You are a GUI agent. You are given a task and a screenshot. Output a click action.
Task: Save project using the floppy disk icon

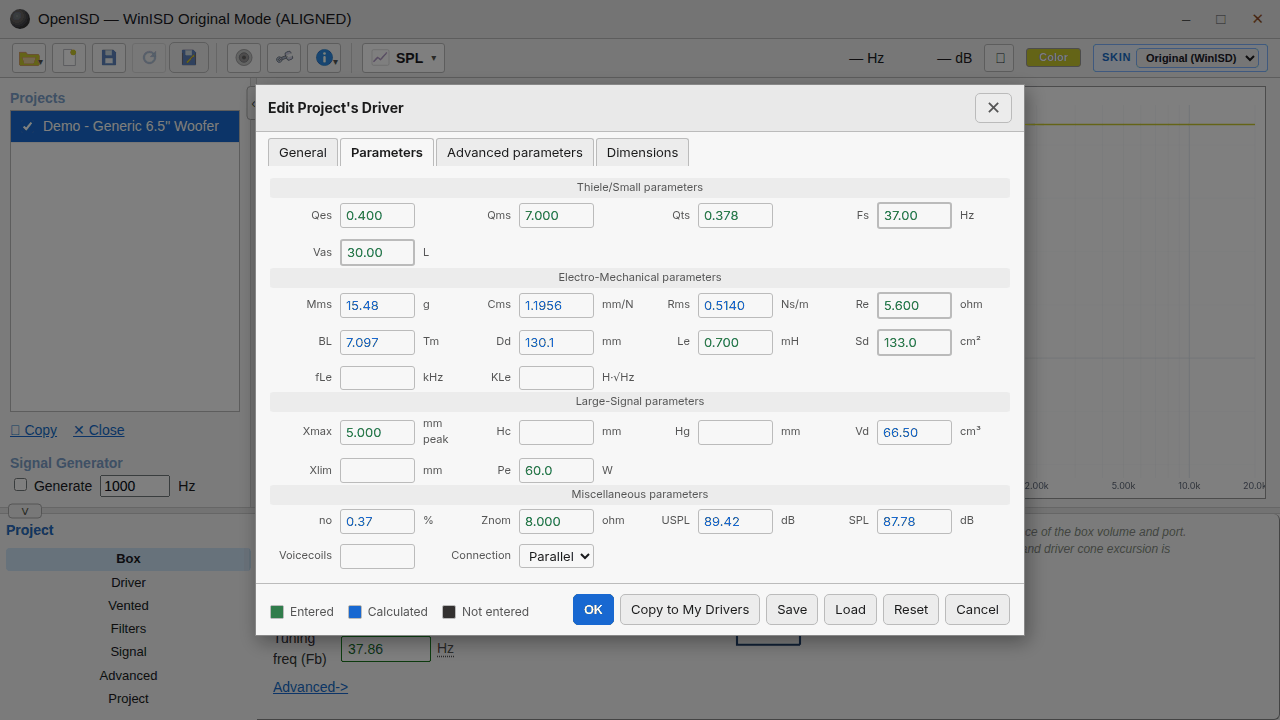(x=109, y=58)
